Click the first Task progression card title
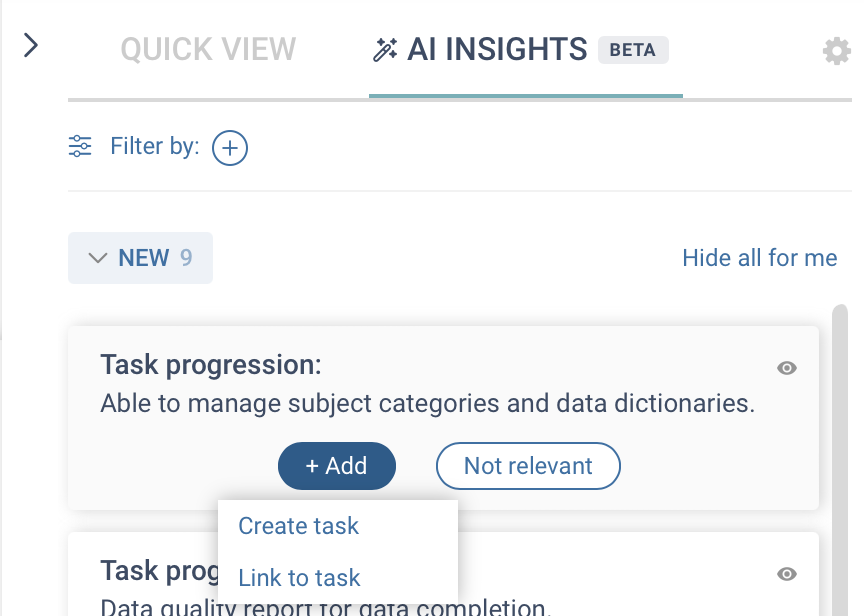Image resolution: width=864 pixels, height=616 pixels. [x=211, y=365]
